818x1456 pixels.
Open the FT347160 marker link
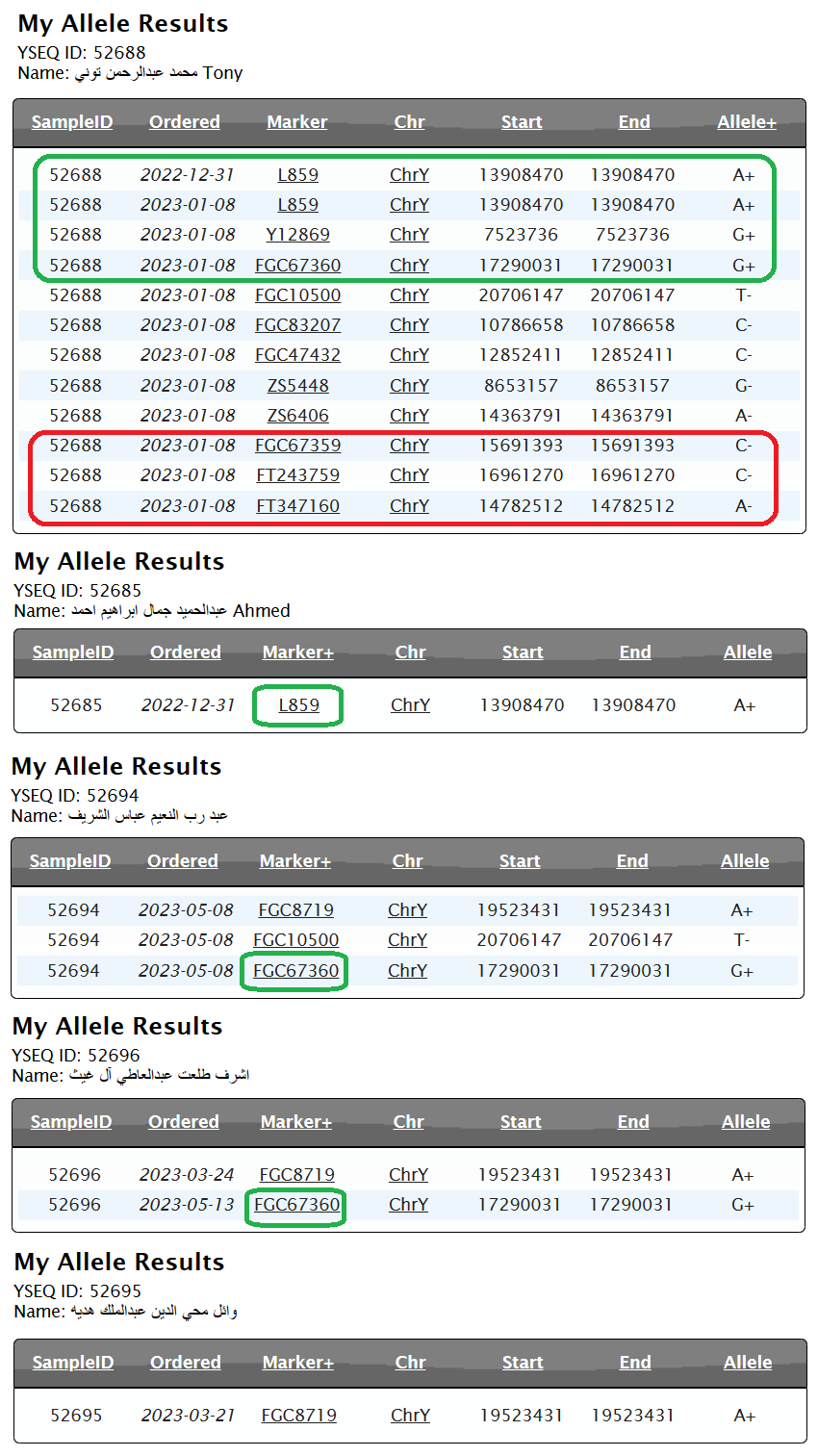point(297,506)
